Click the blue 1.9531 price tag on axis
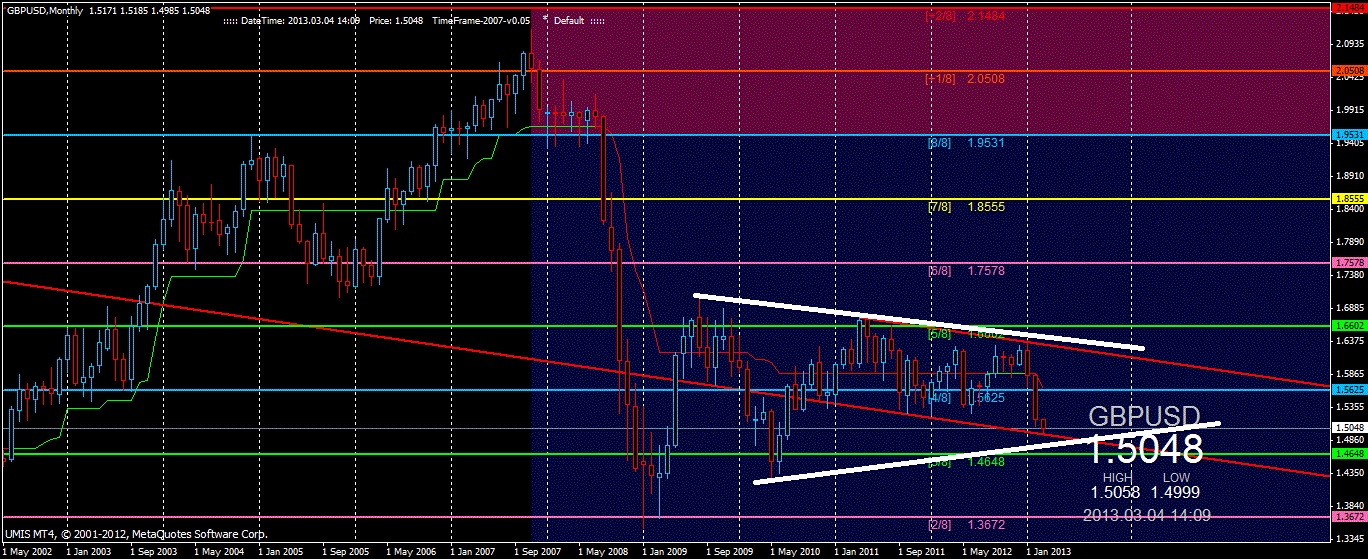Screen dimensions: 1368x559 tap(1350, 134)
